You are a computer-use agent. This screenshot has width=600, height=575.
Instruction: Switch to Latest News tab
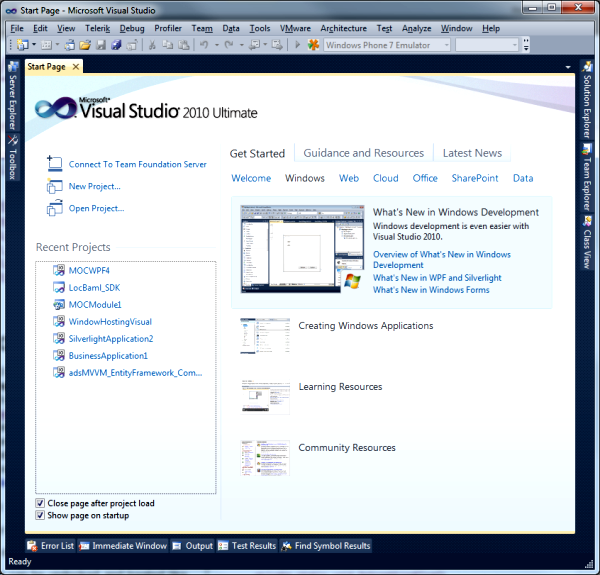tap(472, 153)
